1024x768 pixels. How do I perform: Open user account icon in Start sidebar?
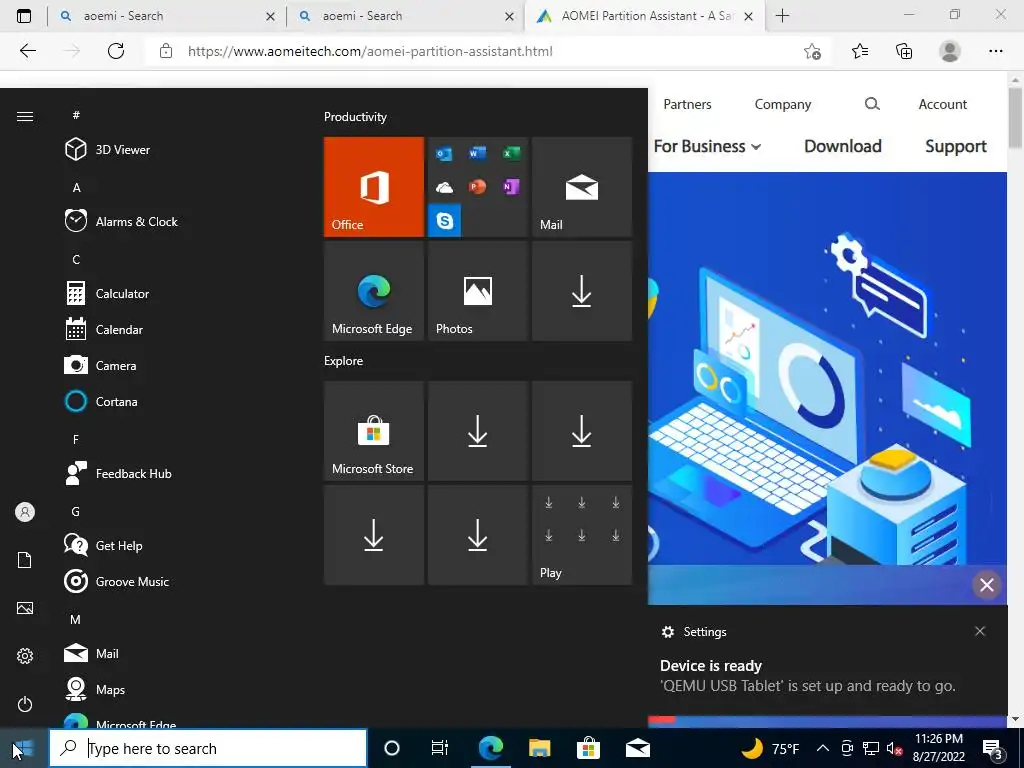(25, 512)
